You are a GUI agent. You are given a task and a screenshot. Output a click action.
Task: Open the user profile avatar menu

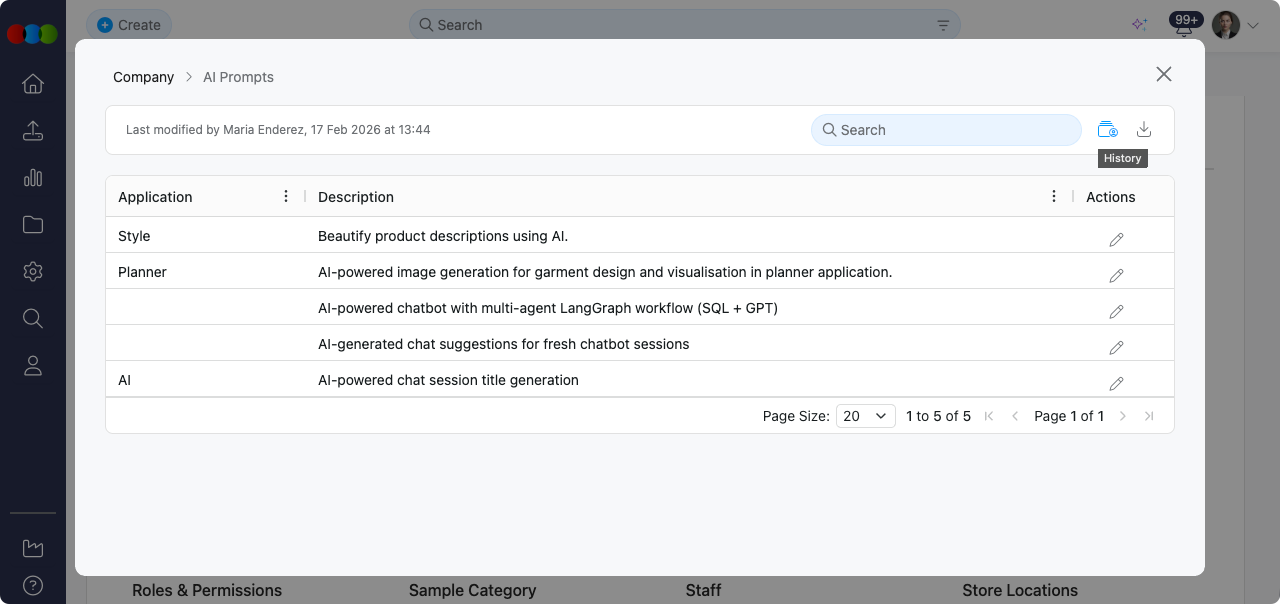coord(1226,25)
